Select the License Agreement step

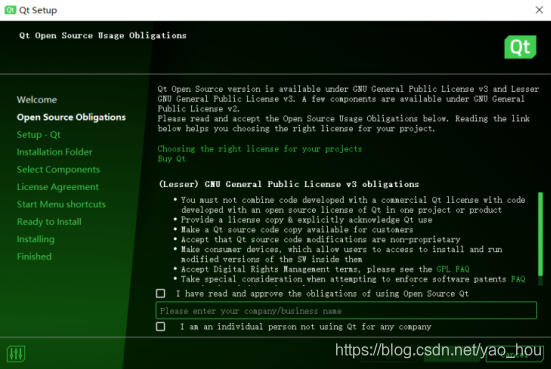click(58, 187)
